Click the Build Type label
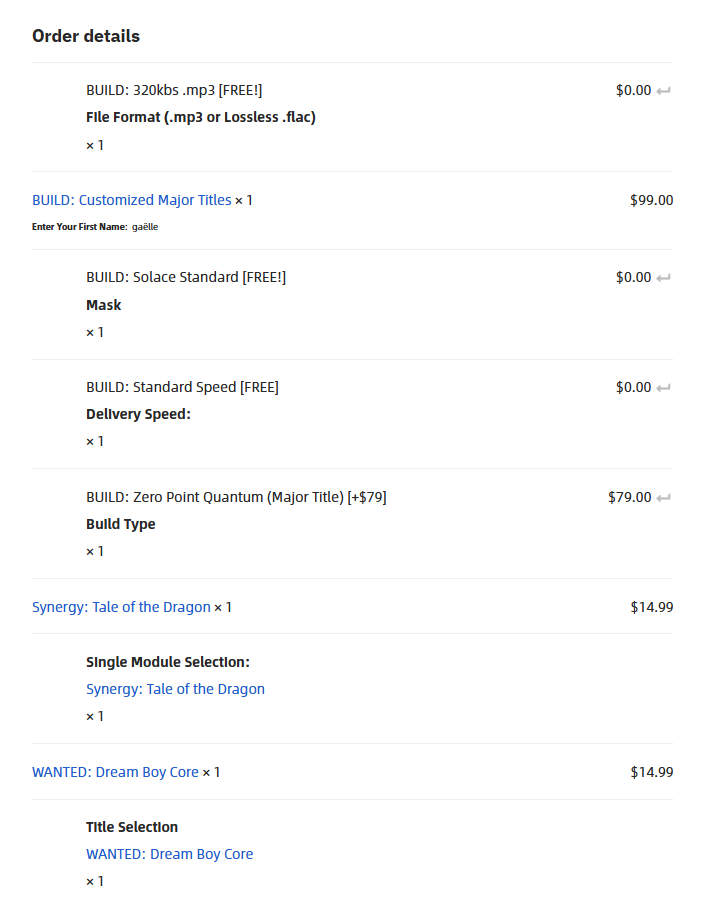Screen dimensions: 723x902 [x=120, y=524]
